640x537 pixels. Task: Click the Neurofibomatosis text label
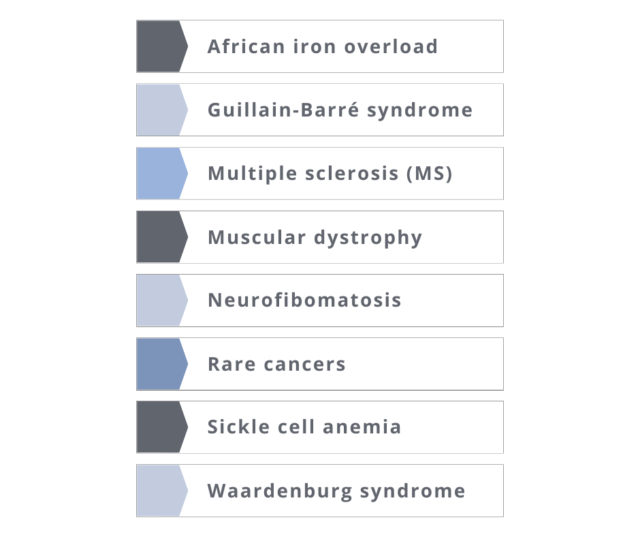(304, 300)
